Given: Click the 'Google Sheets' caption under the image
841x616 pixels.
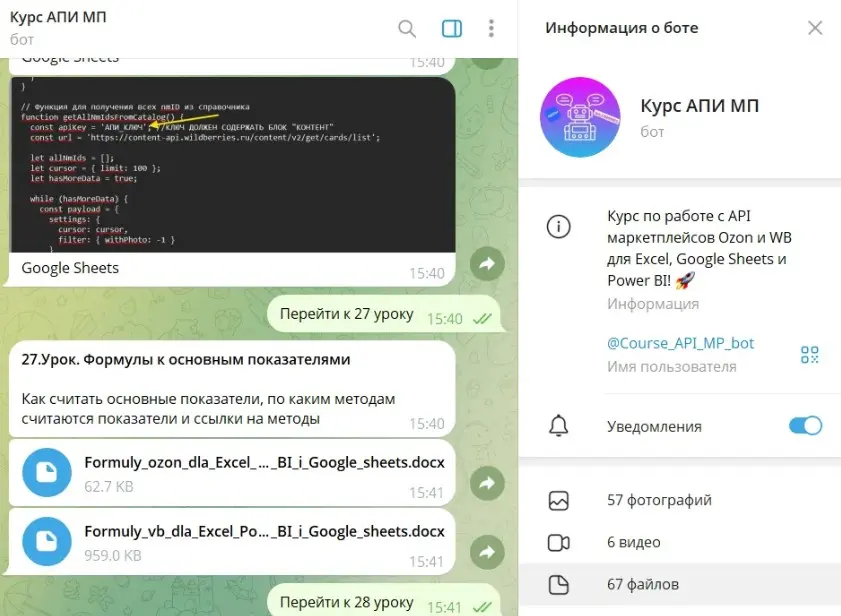Looking at the screenshot, I should [x=70, y=268].
